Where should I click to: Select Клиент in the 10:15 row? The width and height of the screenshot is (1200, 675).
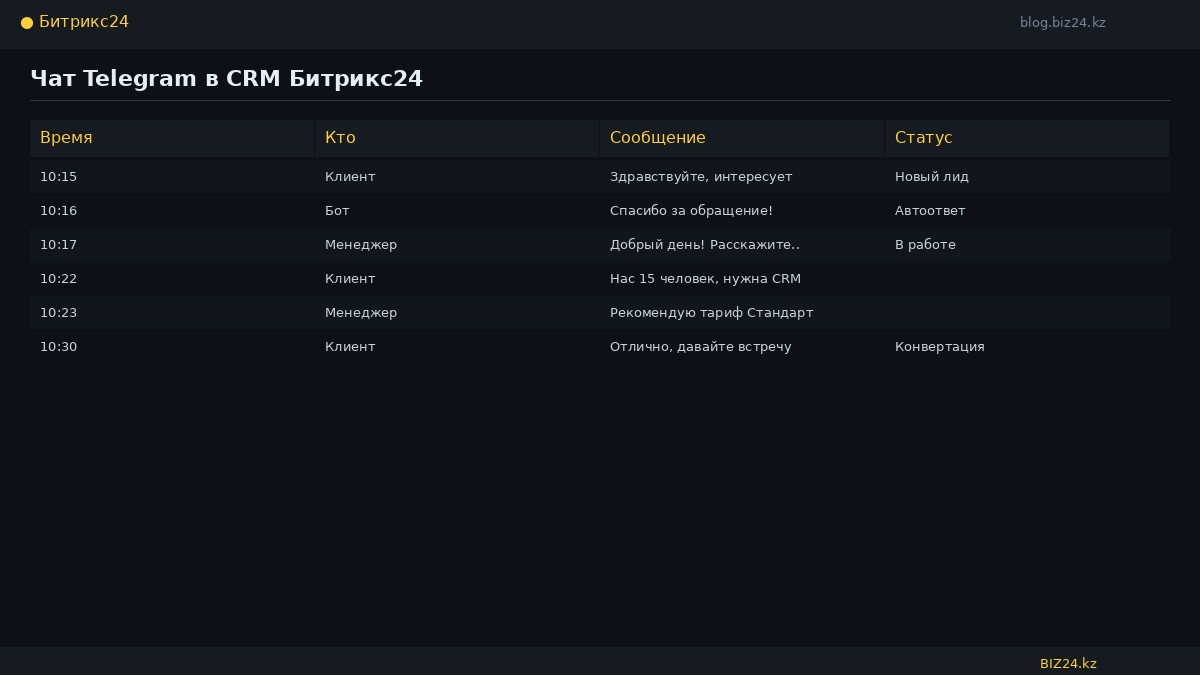[350, 177]
